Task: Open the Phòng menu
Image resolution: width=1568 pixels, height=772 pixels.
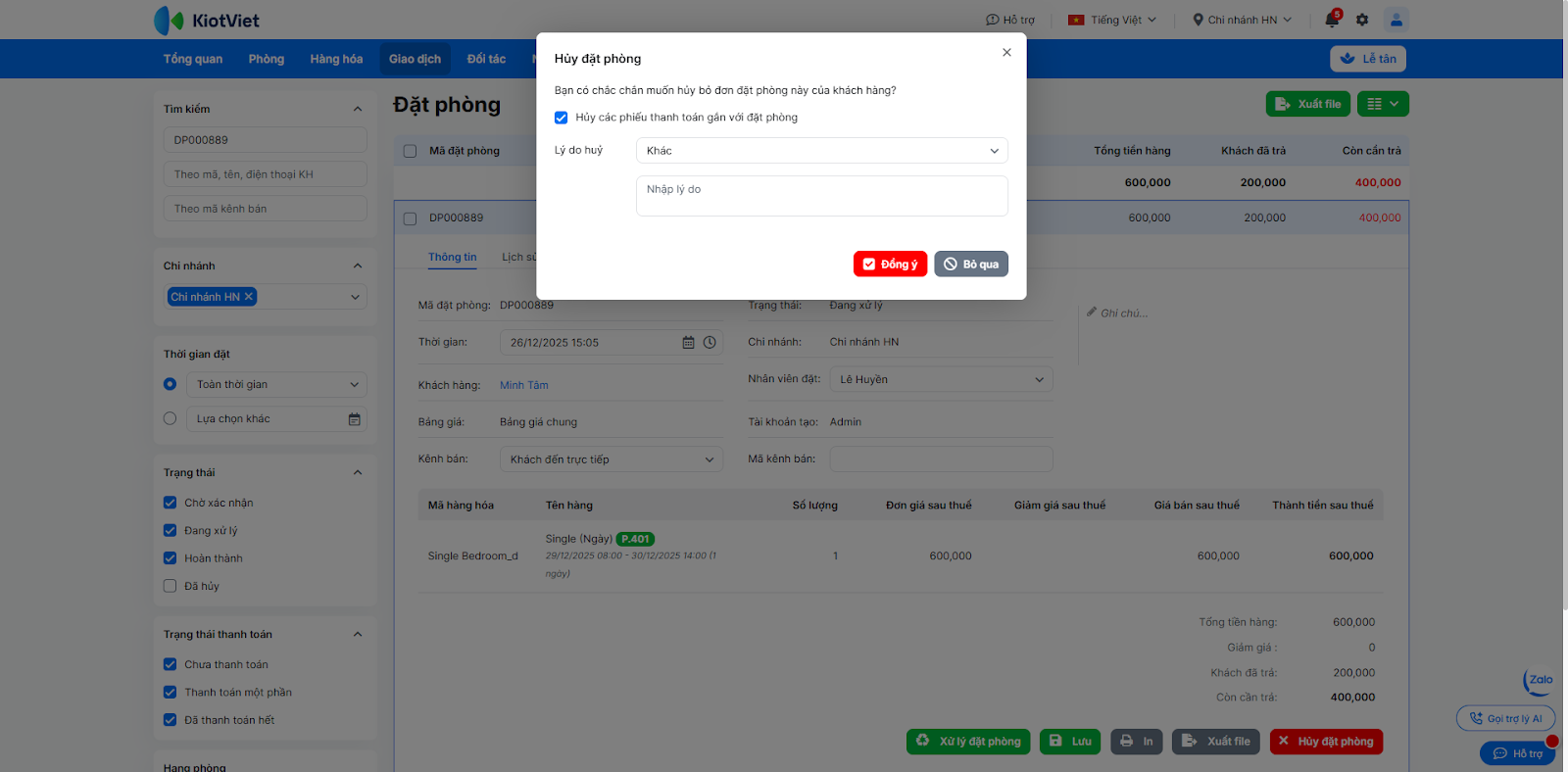Action: pos(267,59)
